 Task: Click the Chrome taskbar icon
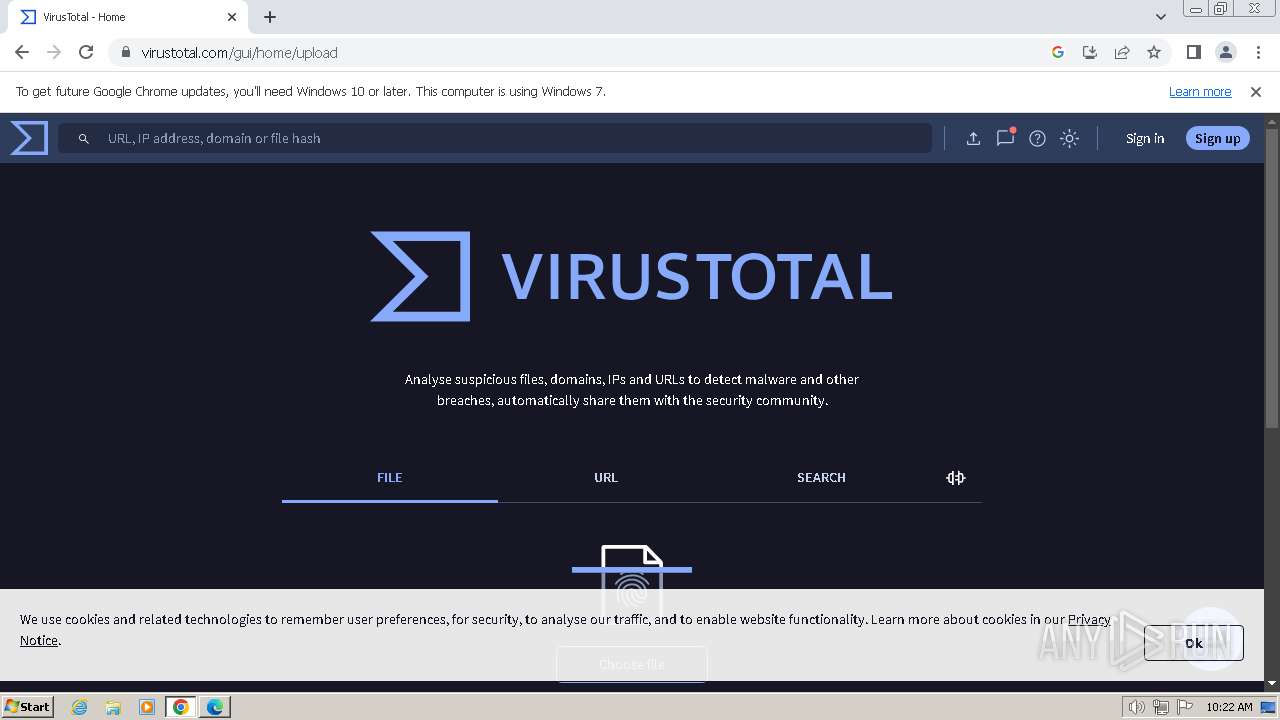181,707
